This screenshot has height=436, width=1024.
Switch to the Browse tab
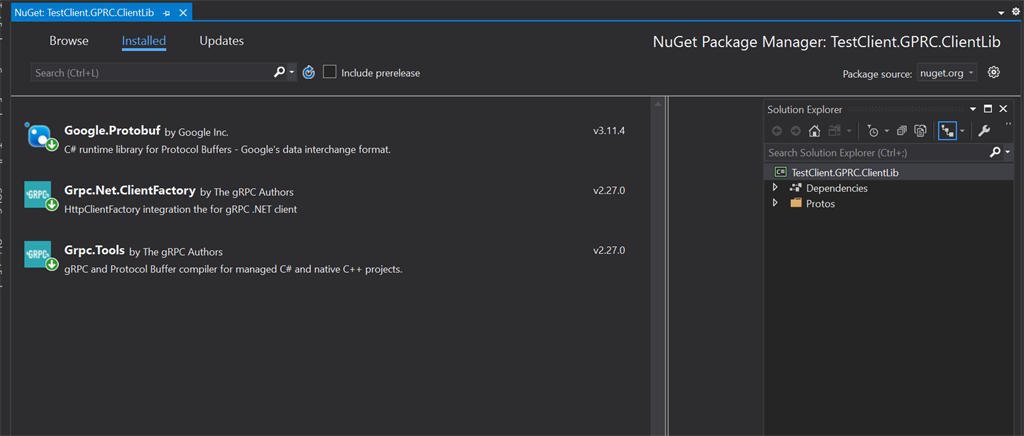point(69,40)
